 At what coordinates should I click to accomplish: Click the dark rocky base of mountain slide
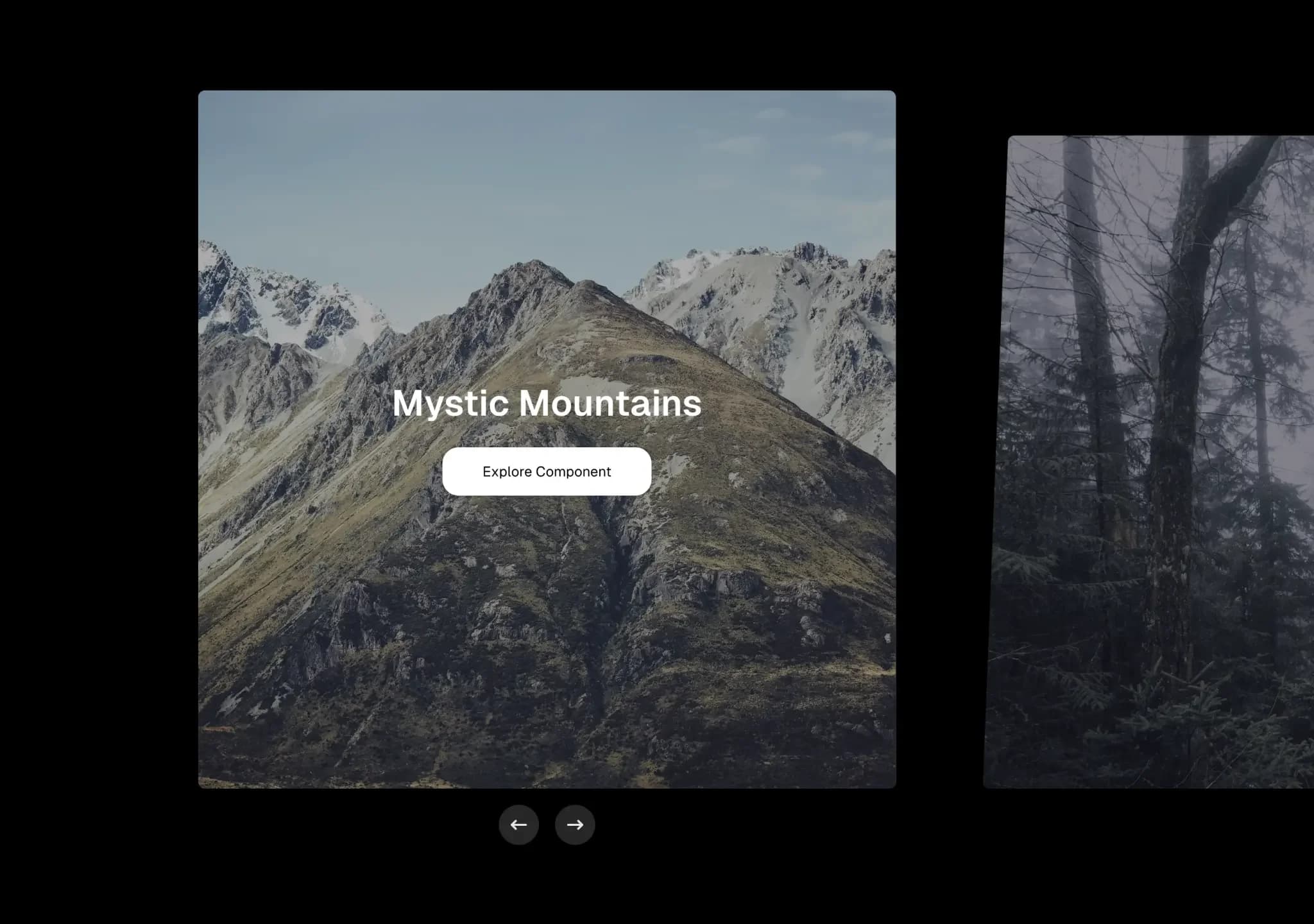pos(545,738)
